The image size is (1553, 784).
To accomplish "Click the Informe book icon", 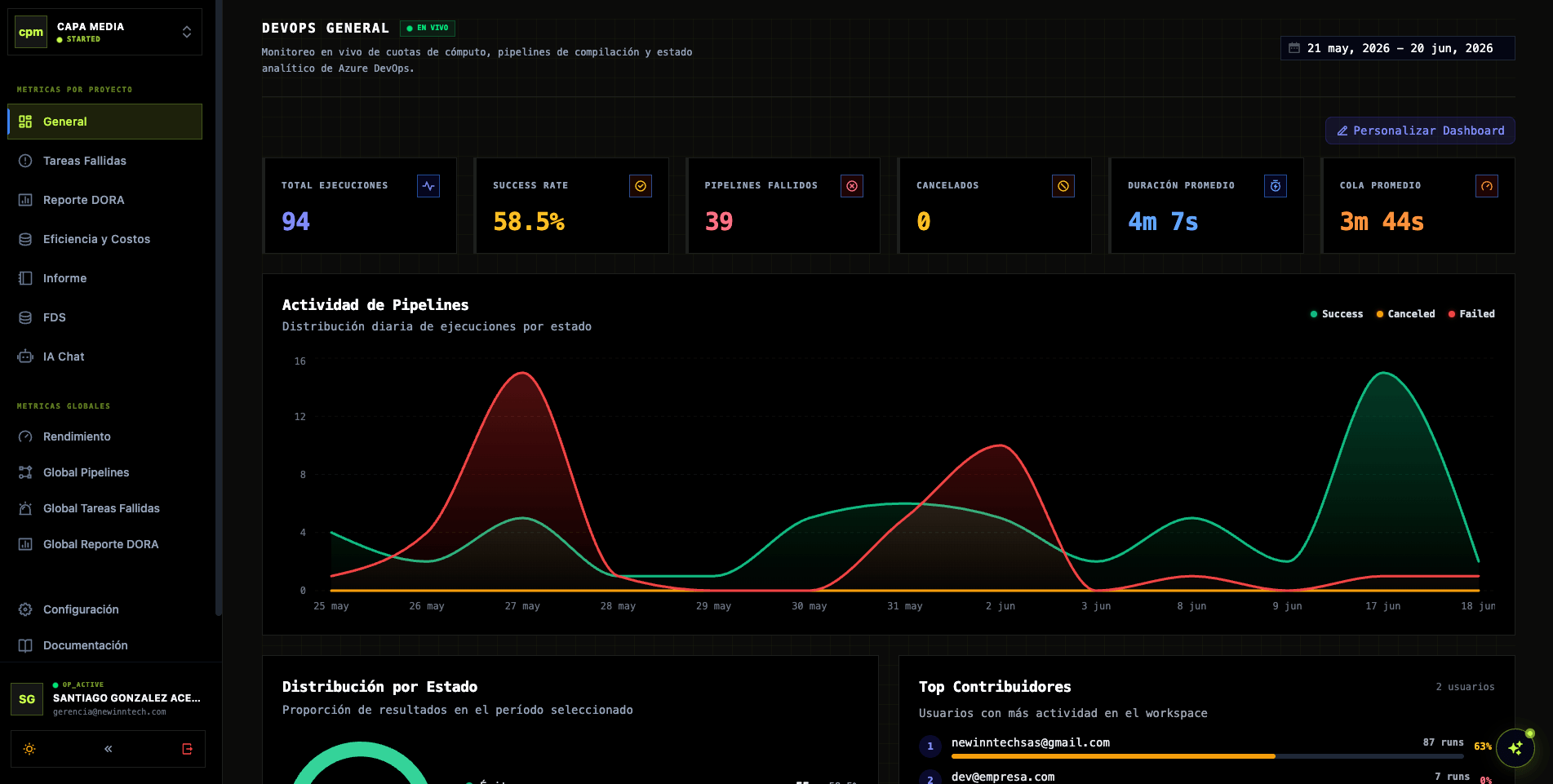I will [x=25, y=278].
